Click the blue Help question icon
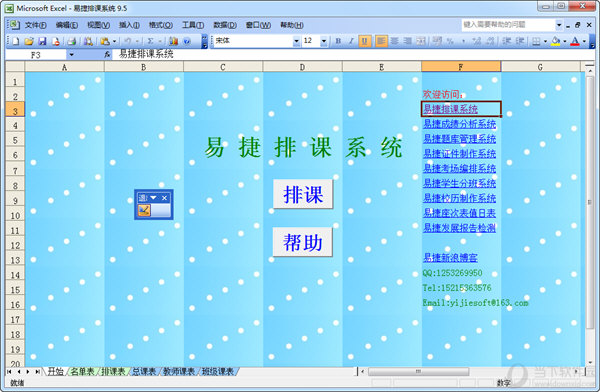This screenshot has width=600, height=392. [187, 41]
